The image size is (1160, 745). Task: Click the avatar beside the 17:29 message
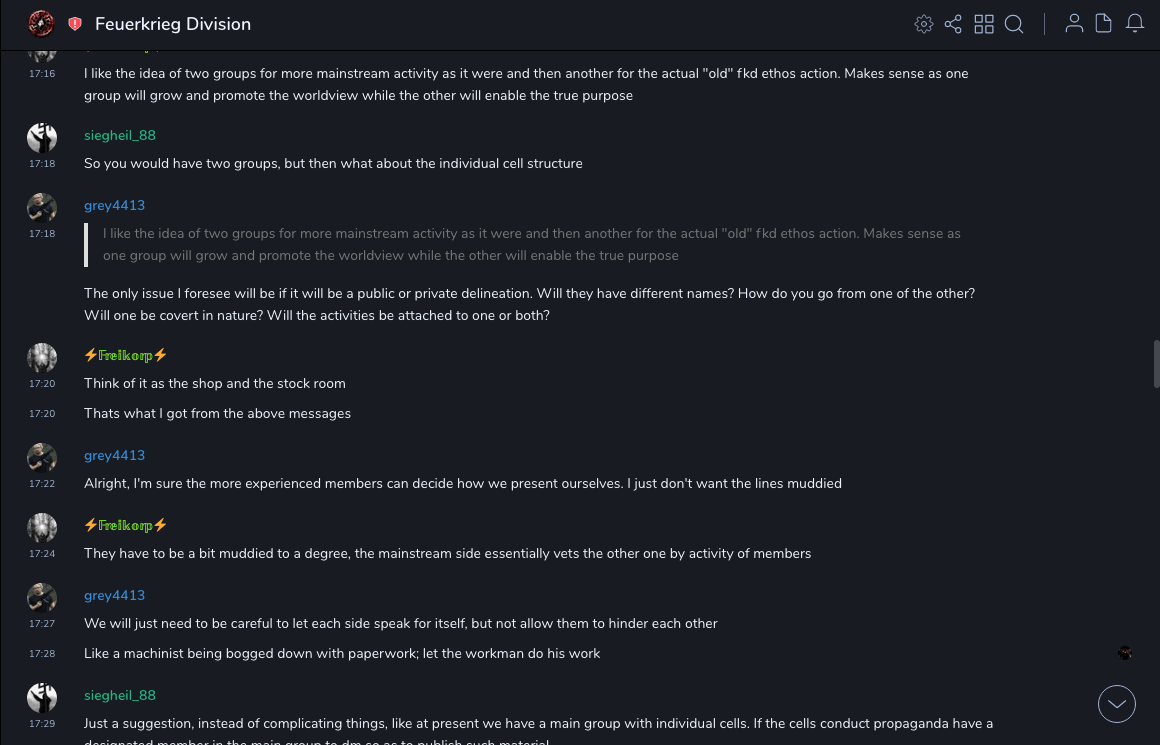click(42, 697)
